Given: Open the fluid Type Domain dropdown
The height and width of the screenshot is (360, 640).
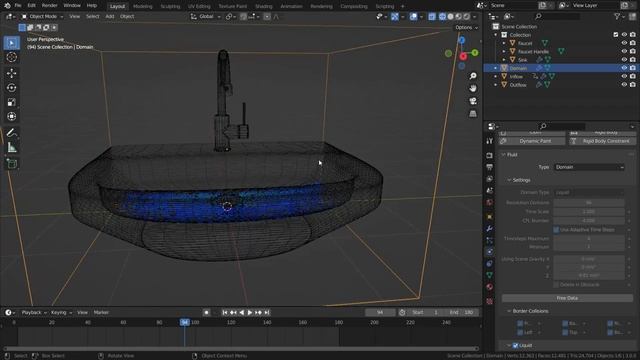Looking at the screenshot, I should (589, 167).
